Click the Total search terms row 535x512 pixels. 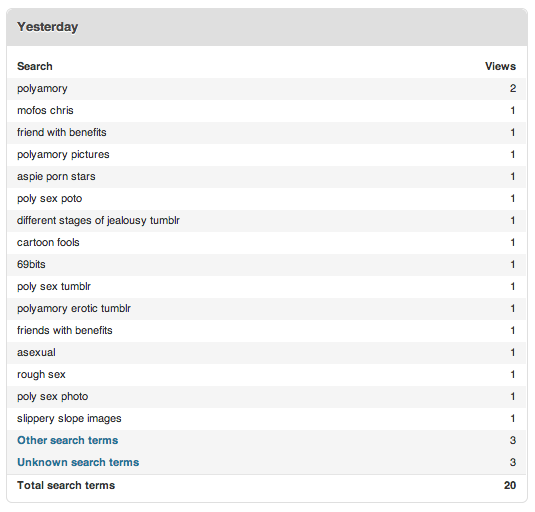tap(266, 485)
